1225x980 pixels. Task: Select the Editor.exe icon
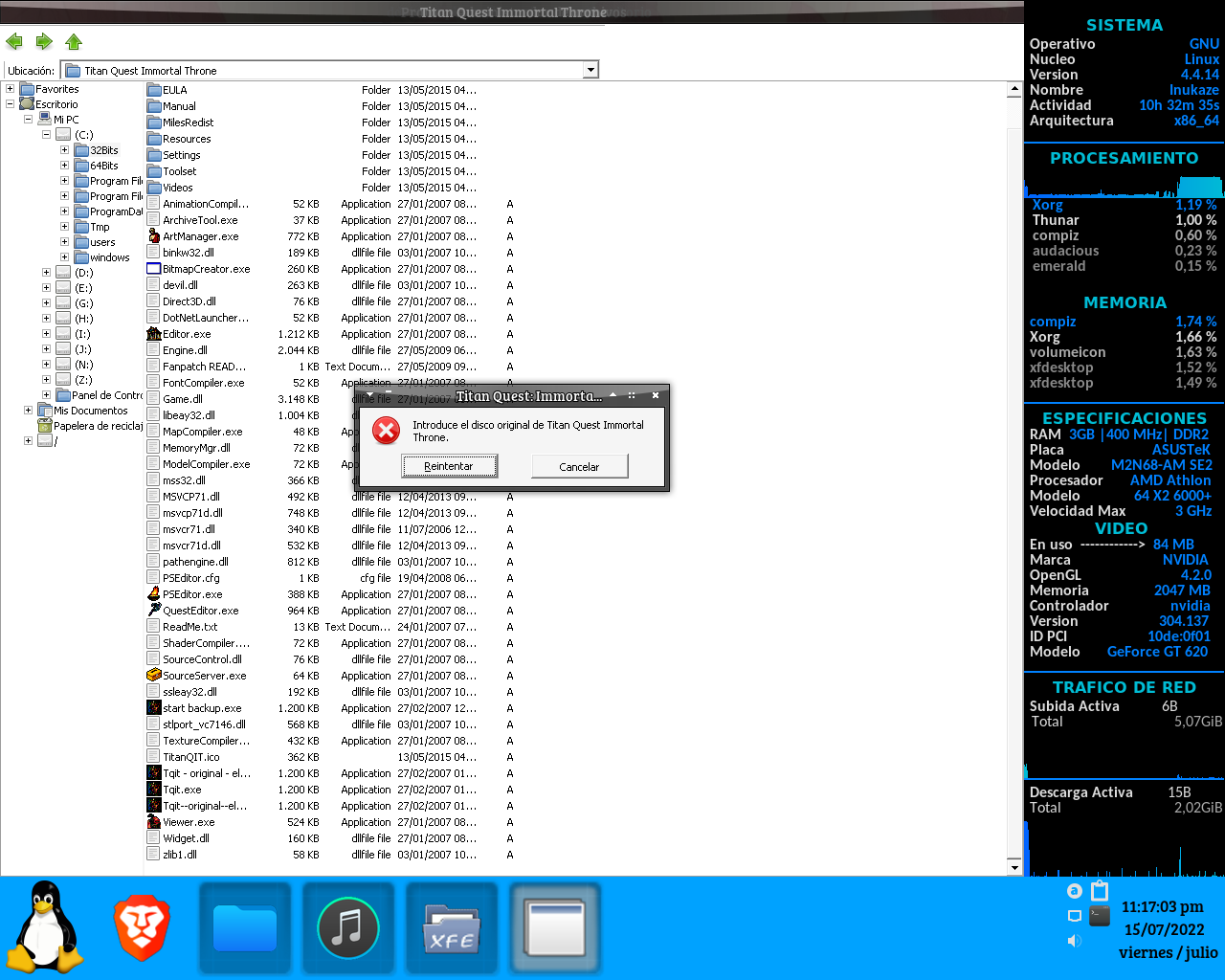point(154,334)
